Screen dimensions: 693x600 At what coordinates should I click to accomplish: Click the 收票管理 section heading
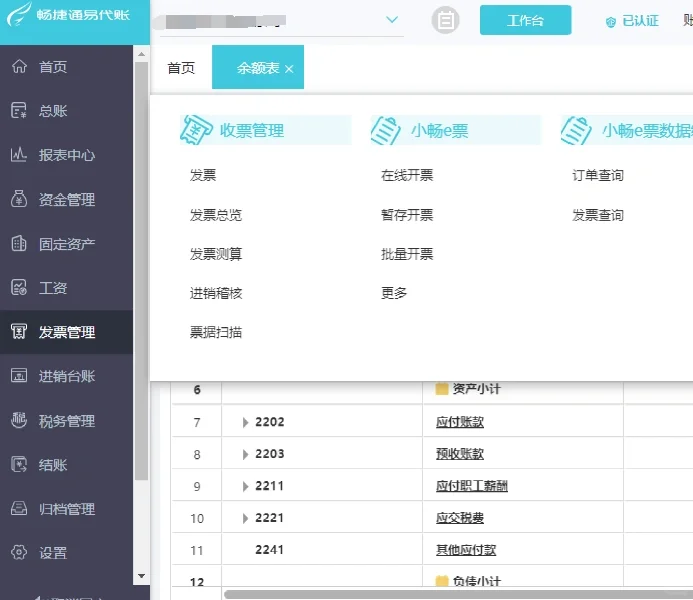(252, 131)
